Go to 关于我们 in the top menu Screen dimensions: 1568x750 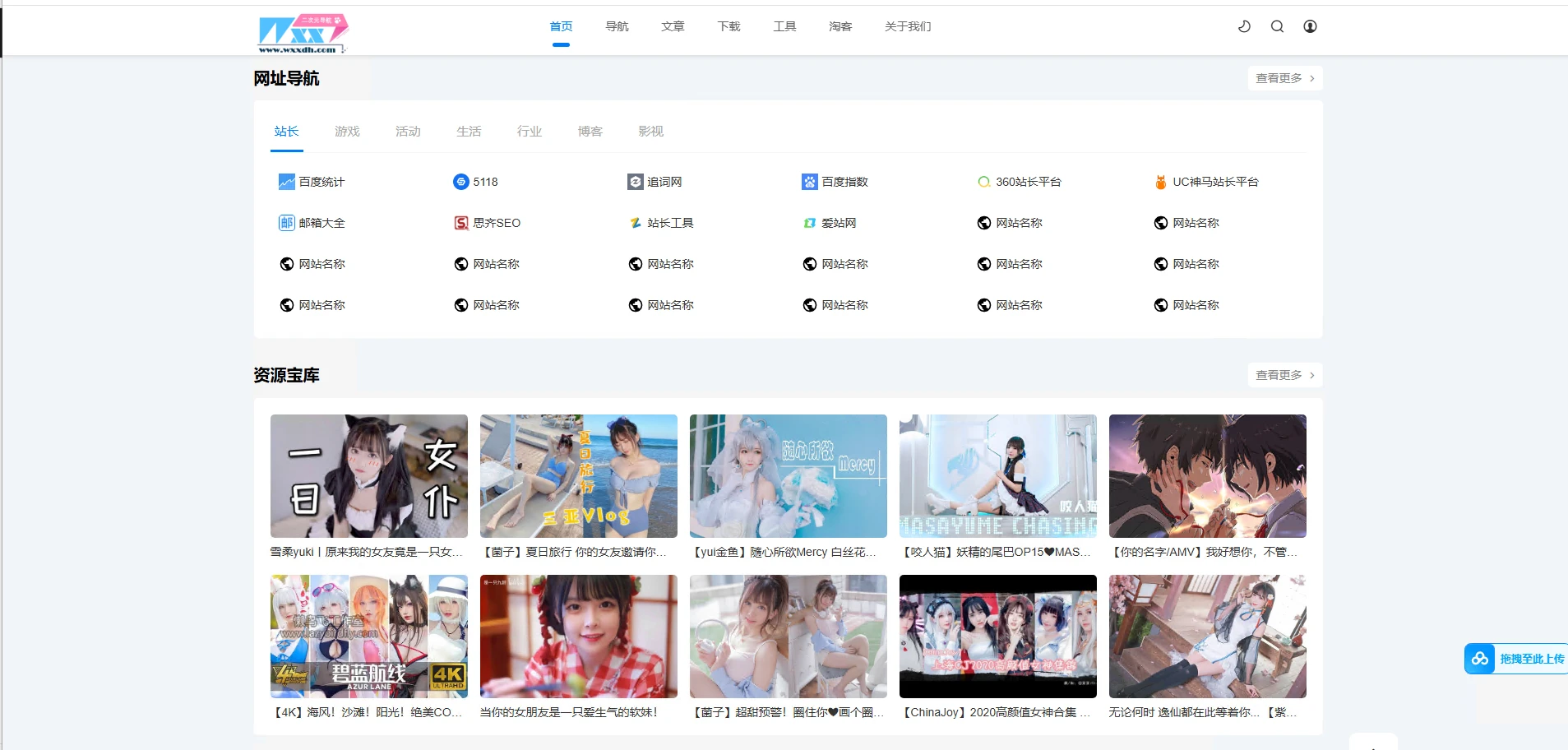[x=908, y=26]
